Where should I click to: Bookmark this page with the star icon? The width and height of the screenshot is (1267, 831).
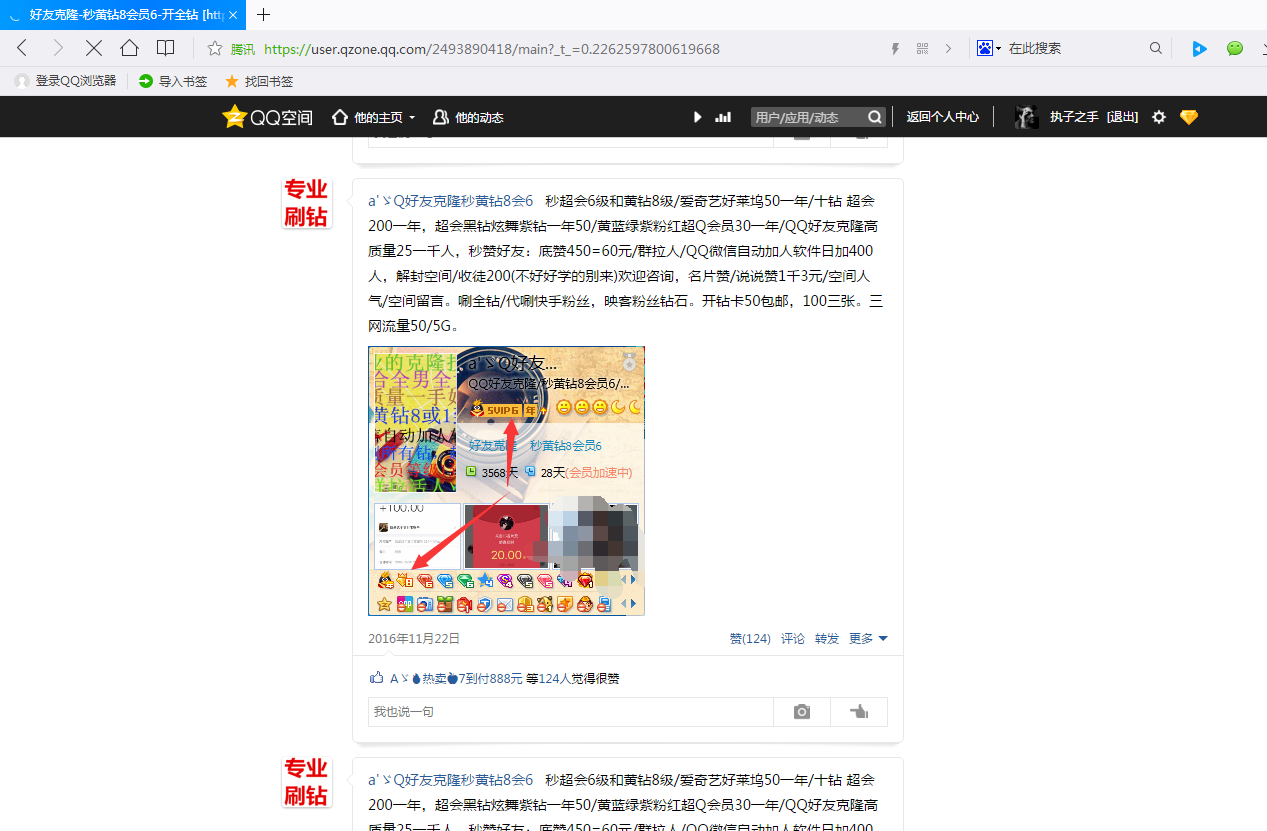(215, 48)
